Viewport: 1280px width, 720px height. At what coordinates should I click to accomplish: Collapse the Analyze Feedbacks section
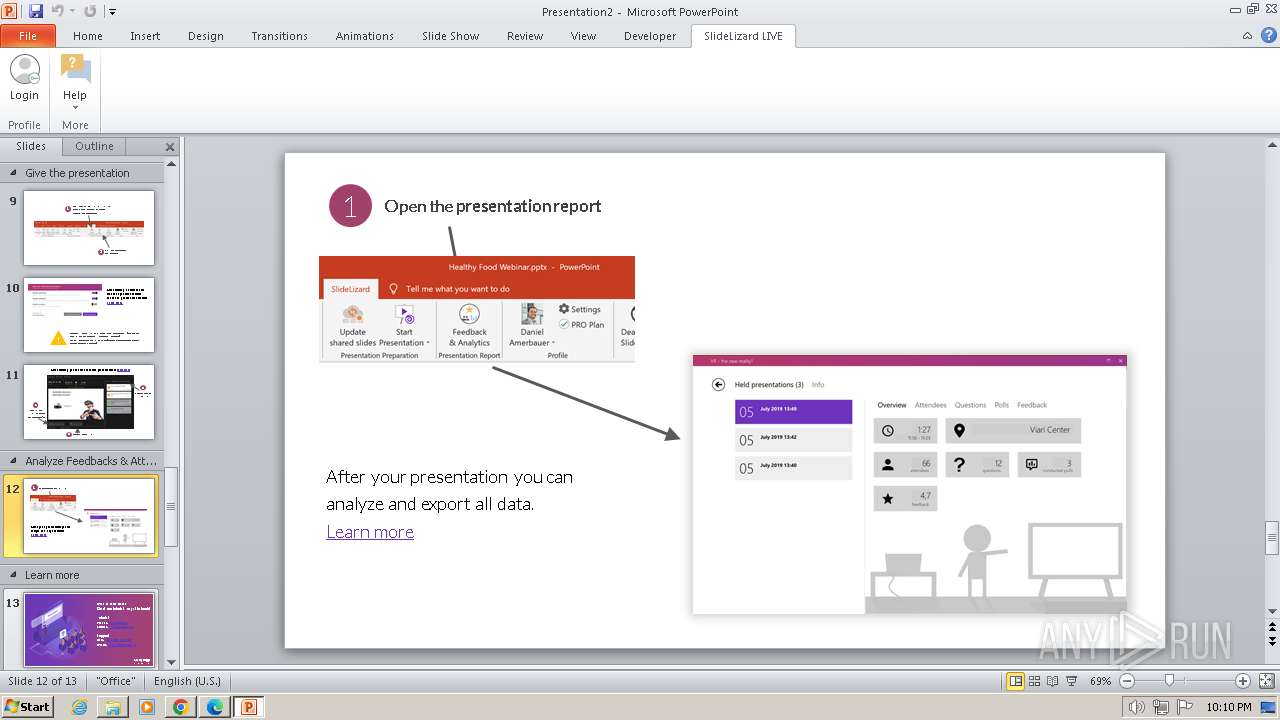[12, 461]
